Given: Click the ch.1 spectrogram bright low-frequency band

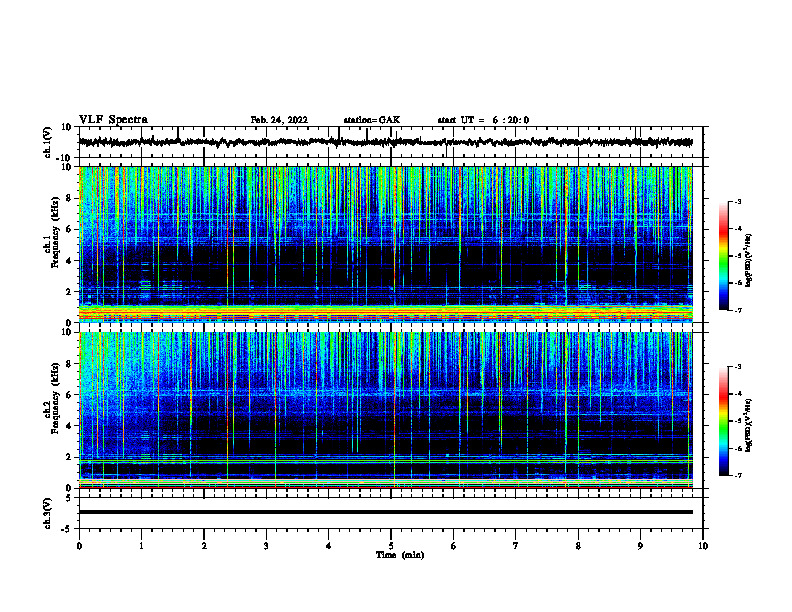Looking at the screenshot, I should click(385, 313).
